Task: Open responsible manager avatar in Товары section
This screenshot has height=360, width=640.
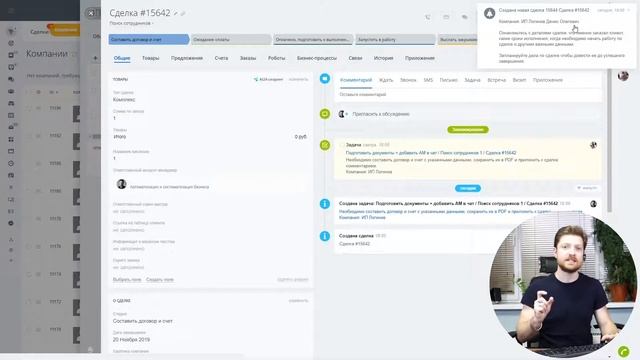Action: (121, 184)
